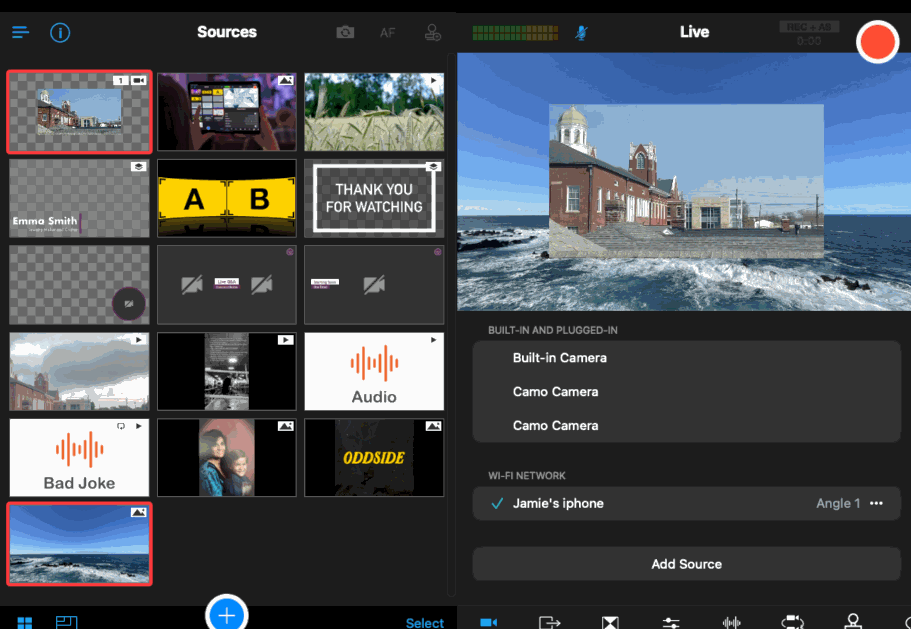Select the picture-in-picture building source thumbnail
This screenshot has height=629, width=911.
[80, 112]
